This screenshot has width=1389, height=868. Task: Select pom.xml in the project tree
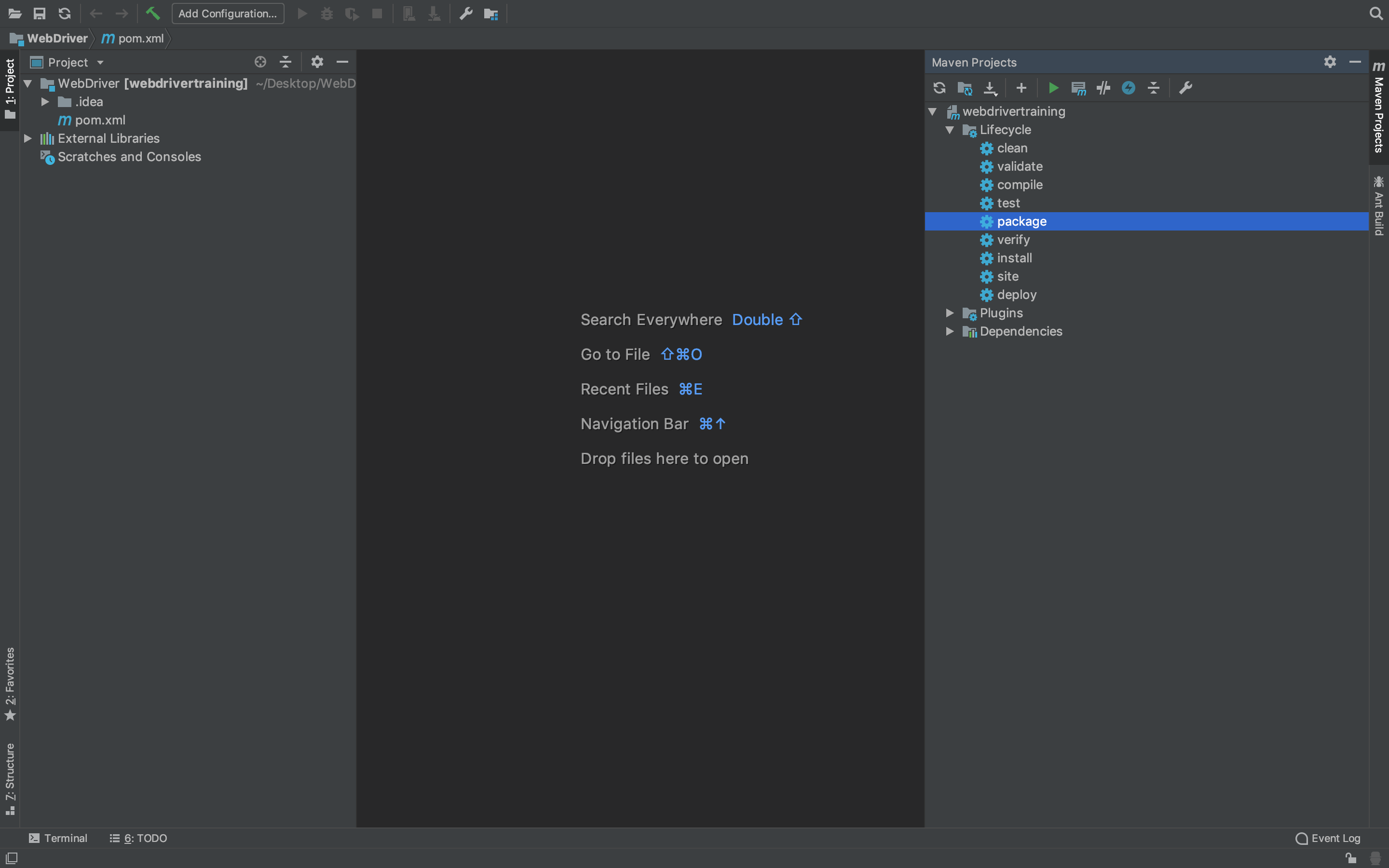coord(99,120)
